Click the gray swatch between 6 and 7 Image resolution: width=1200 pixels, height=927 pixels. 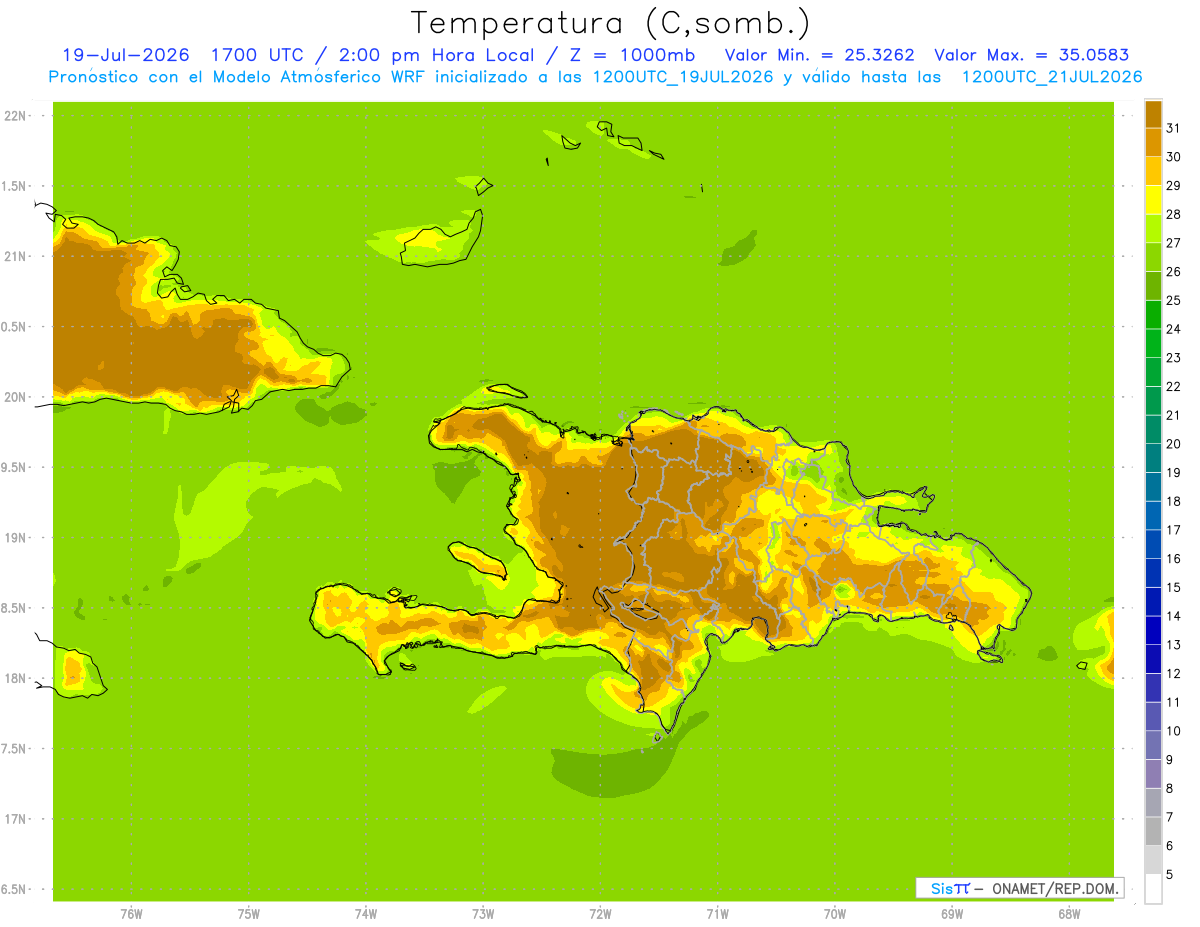(x=1153, y=831)
